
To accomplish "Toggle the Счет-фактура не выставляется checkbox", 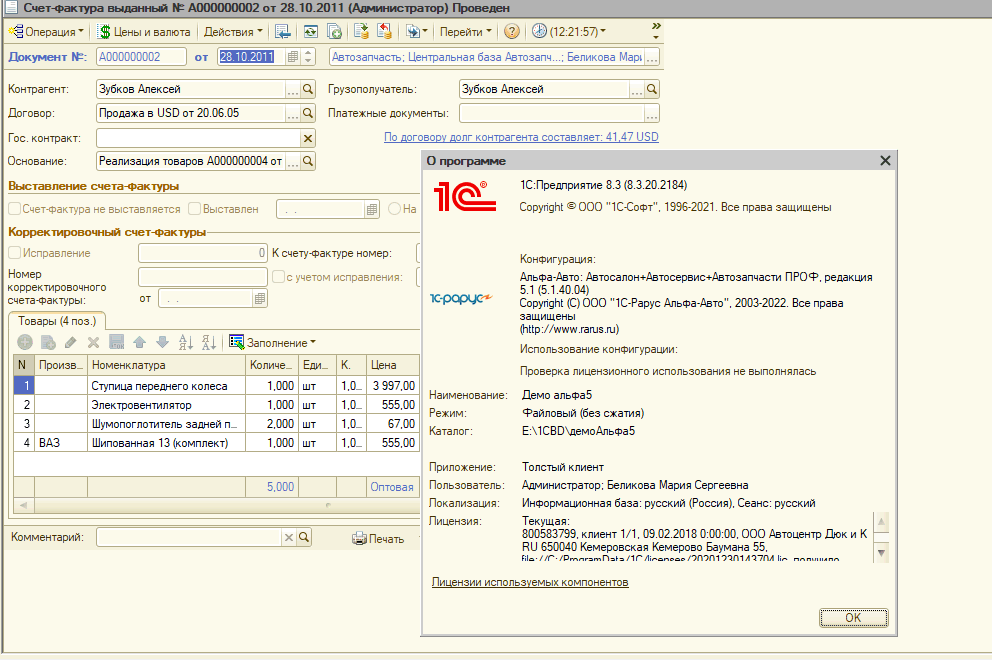I will (x=15, y=209).
